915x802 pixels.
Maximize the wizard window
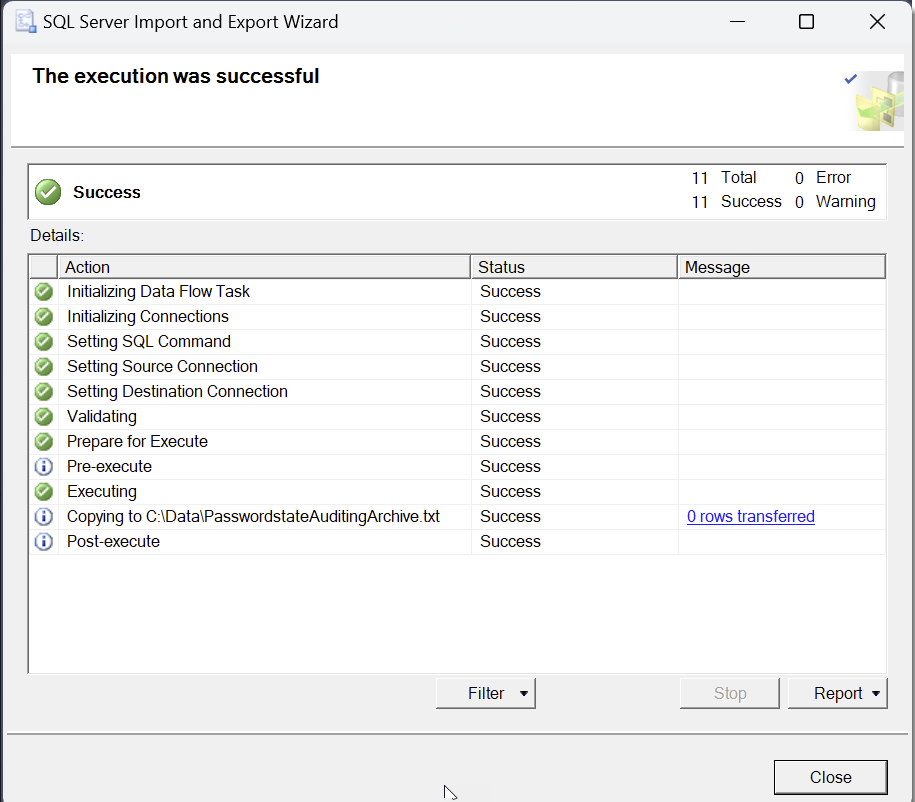click(x=806, y=22)
